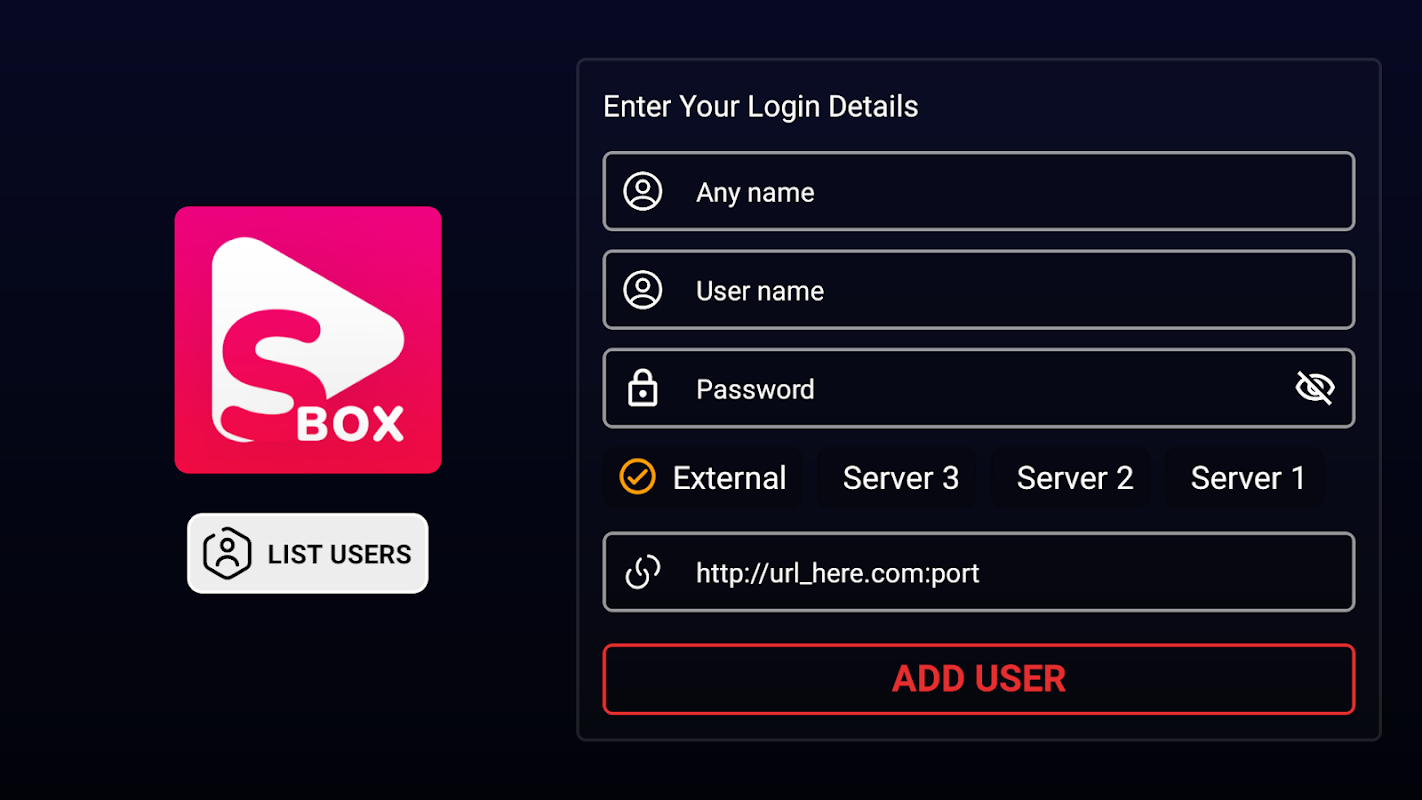1422x800 pixels.
Task: Select the Server 3 option
Action: (x=897, y=478)
